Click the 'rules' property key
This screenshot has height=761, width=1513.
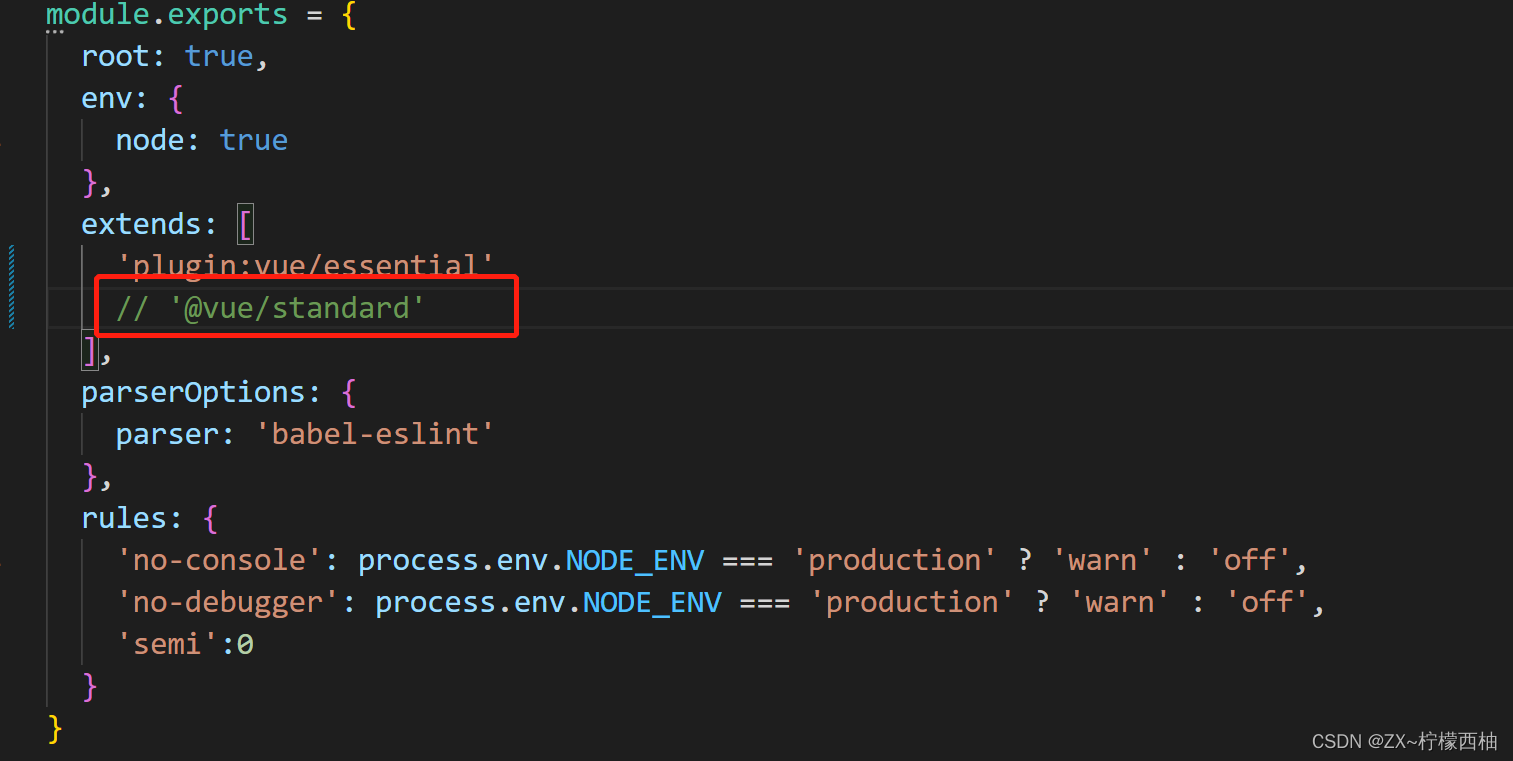(124, 518)
